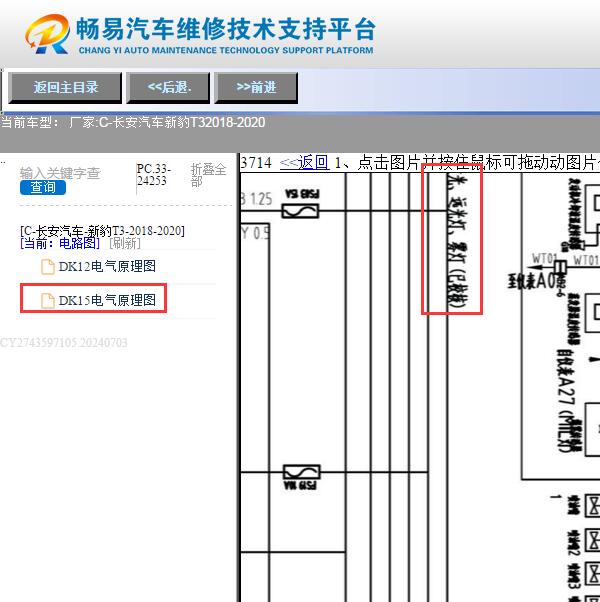Click the 畅易汽车维修技术支持平台 title
The width and height of the screenshot is (600, 602).
(226, 29)
